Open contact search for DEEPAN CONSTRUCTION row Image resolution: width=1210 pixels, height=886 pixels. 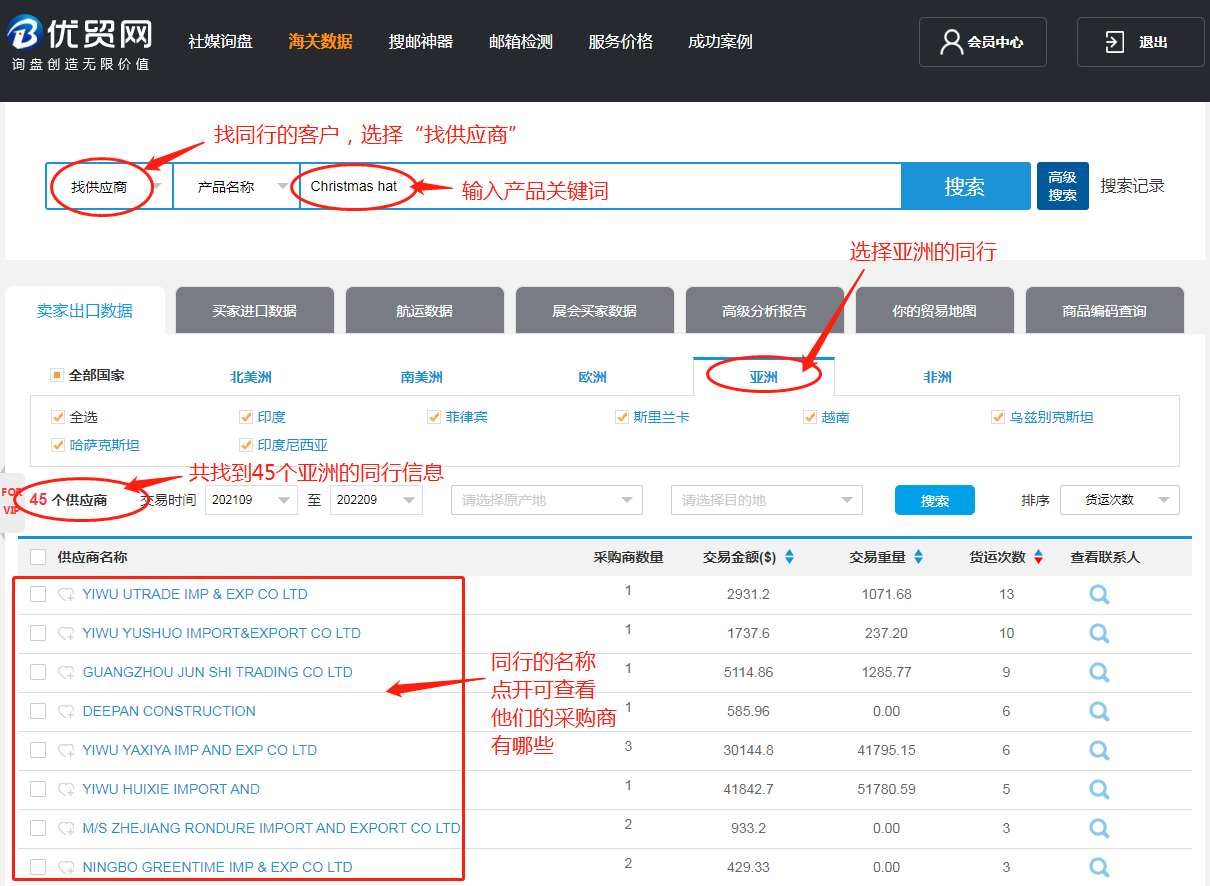click(x=1099, y=711)
